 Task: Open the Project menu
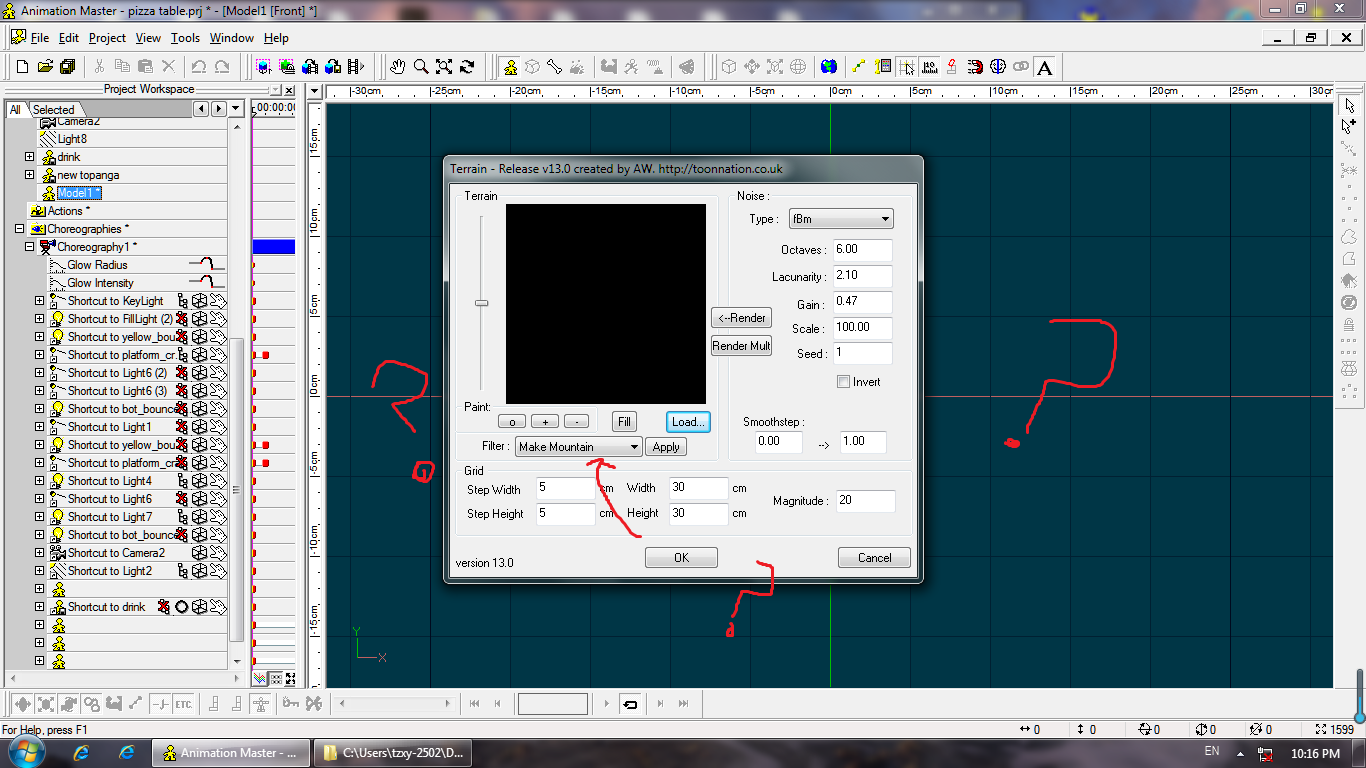107,38
